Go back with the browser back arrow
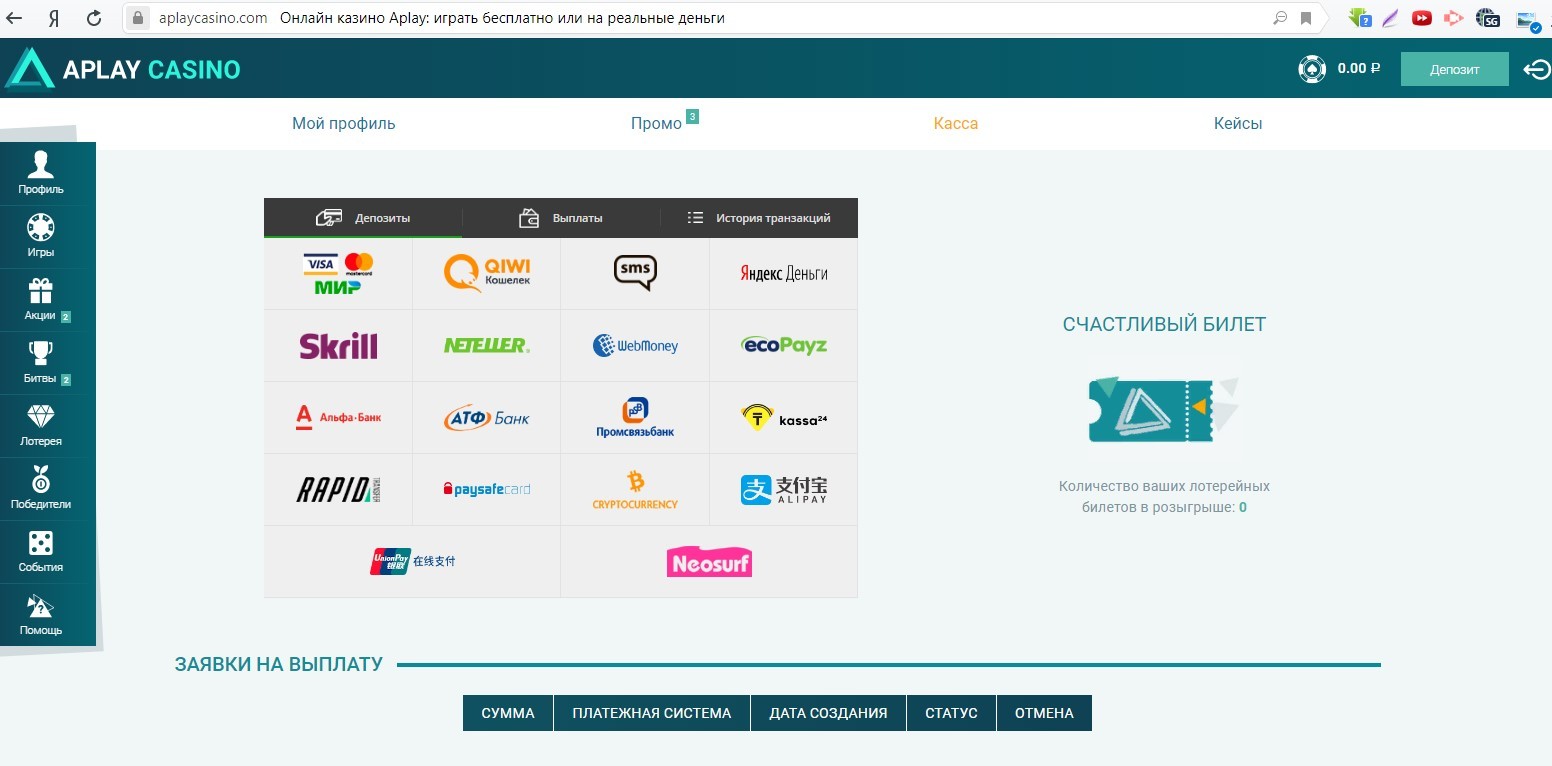The width and height of the screenshot is (1552, 766). click(x=14, y=18)
